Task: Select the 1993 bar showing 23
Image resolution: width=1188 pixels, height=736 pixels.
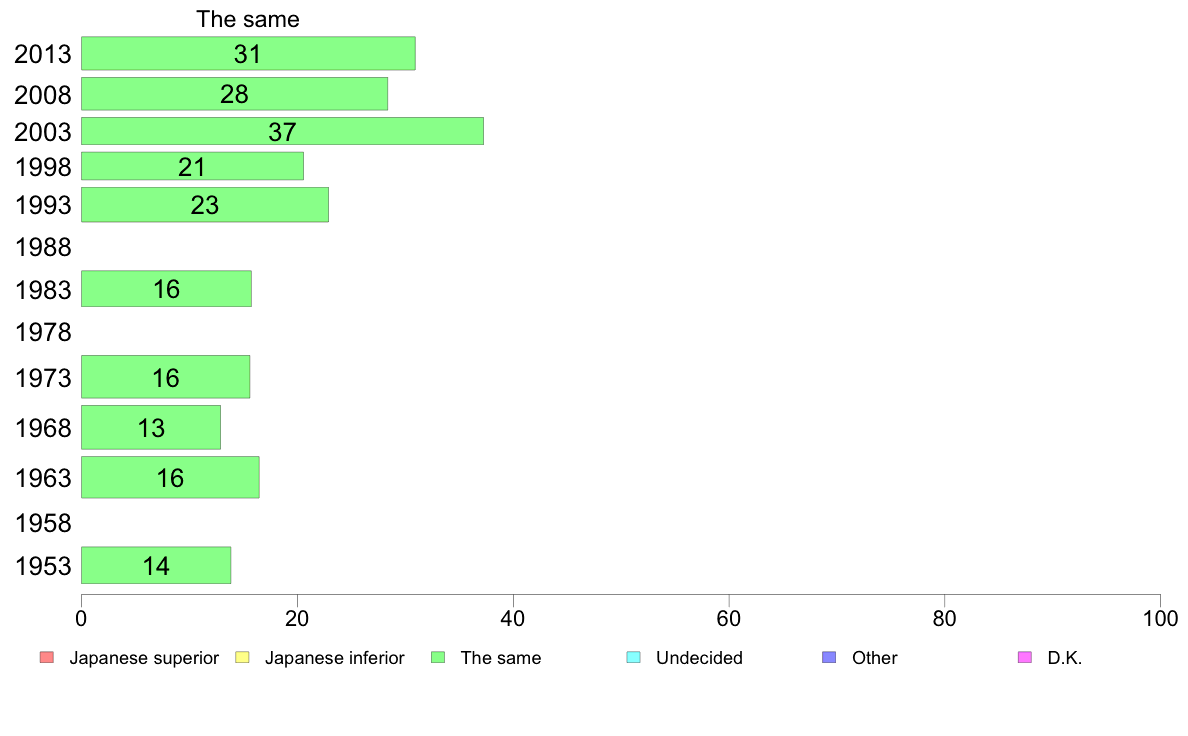Action: click(x=205, y=205)
